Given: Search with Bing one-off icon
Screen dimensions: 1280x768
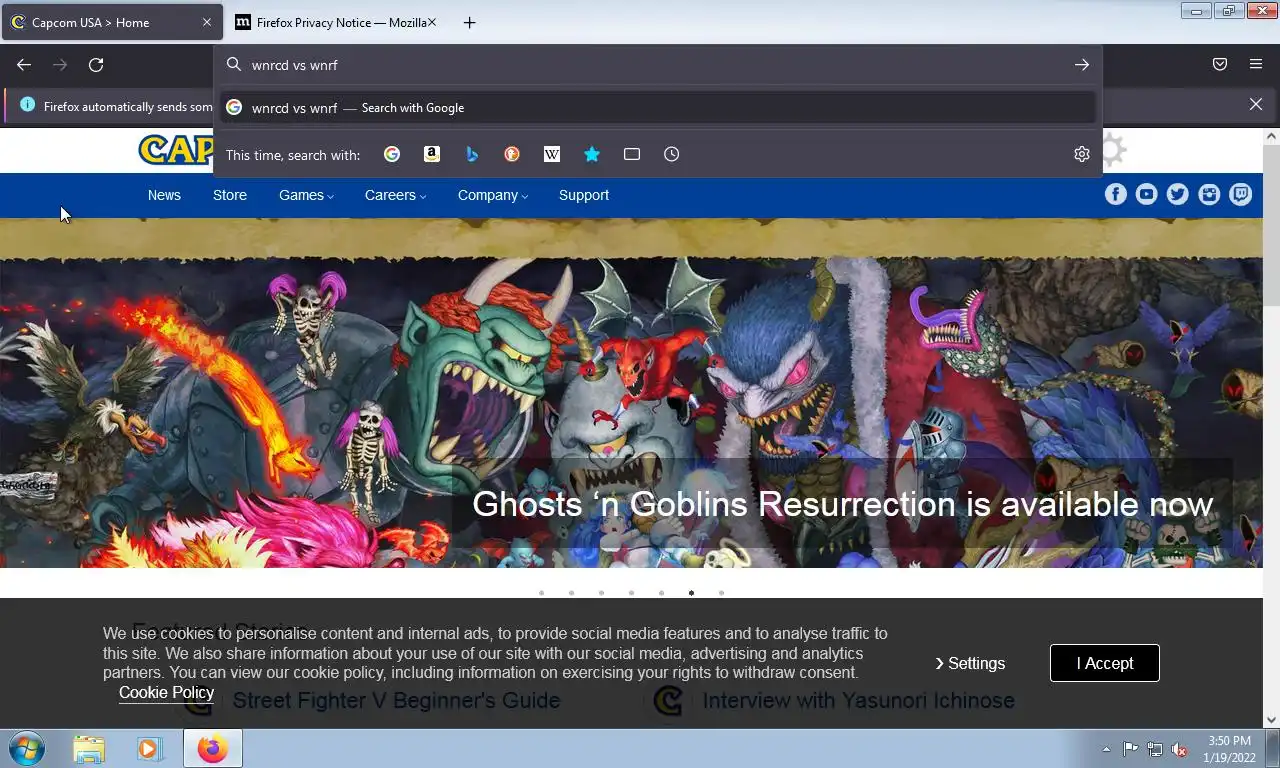Looking at the screenshot, I should coord(472,154).
